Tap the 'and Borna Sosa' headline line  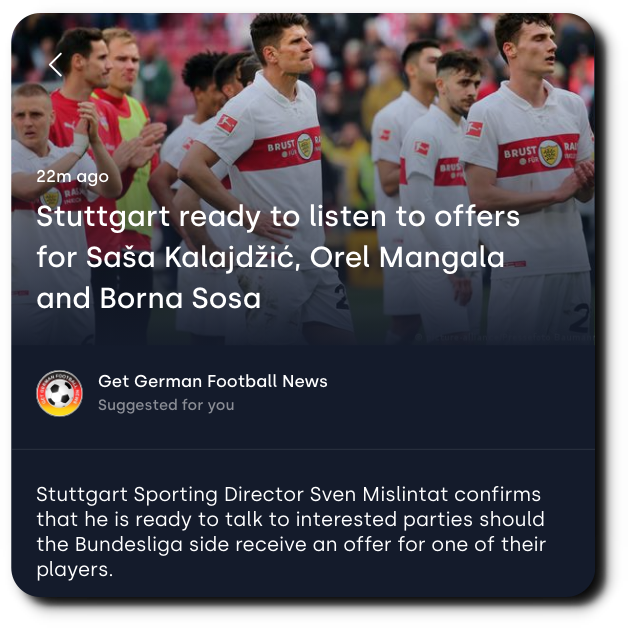pyautogui.click(x=149, y=298)
